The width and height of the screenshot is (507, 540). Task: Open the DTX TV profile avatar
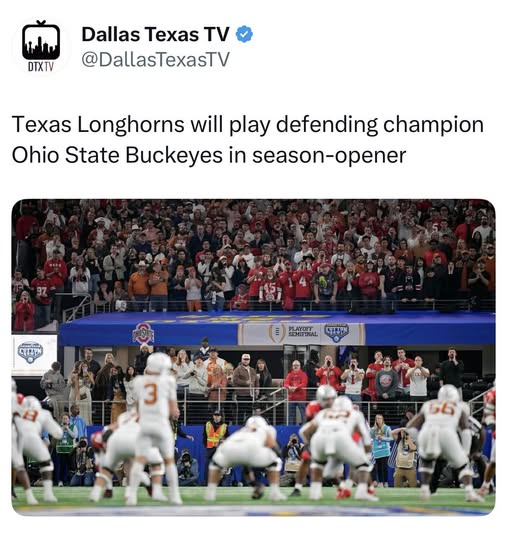[41, 45]
